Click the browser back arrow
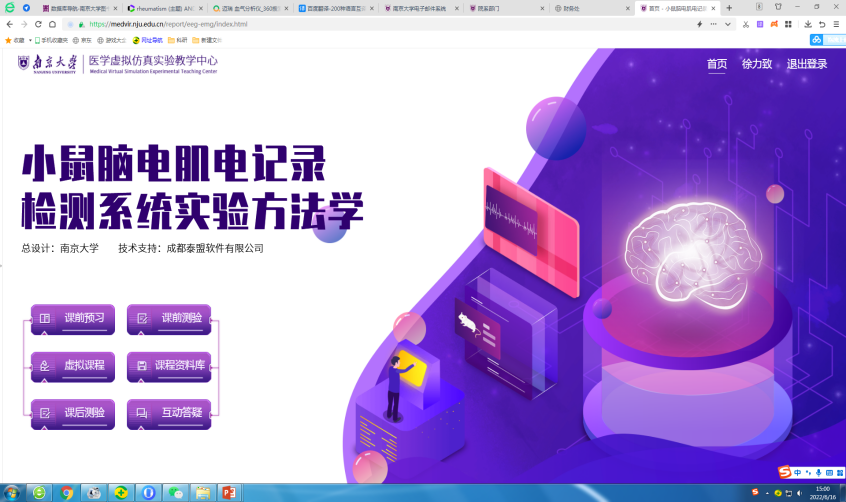 point(9,24)
